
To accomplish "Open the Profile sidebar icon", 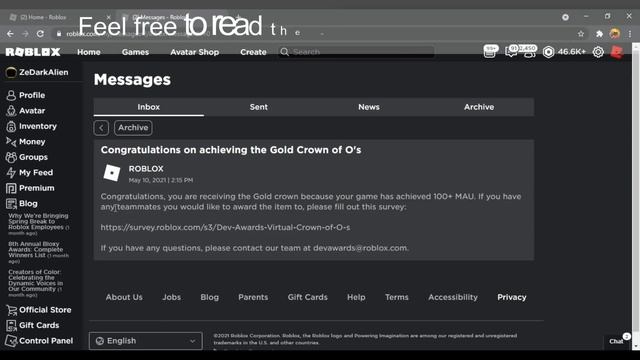I will tap(11, 95).
